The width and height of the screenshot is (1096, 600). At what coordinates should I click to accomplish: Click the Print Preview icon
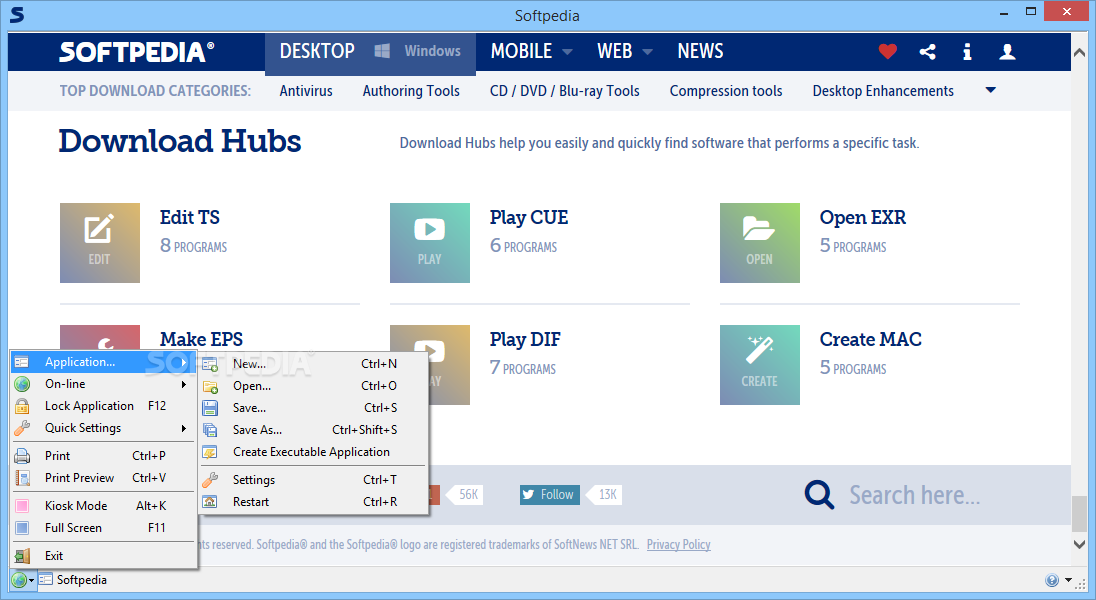coord(22,478)
